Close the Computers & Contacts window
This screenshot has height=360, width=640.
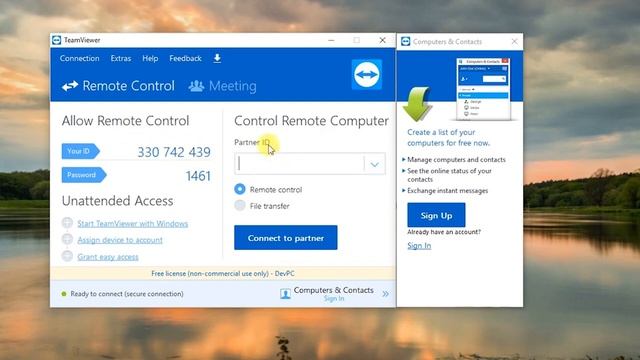pyautogui.click(x=514, y=41)
